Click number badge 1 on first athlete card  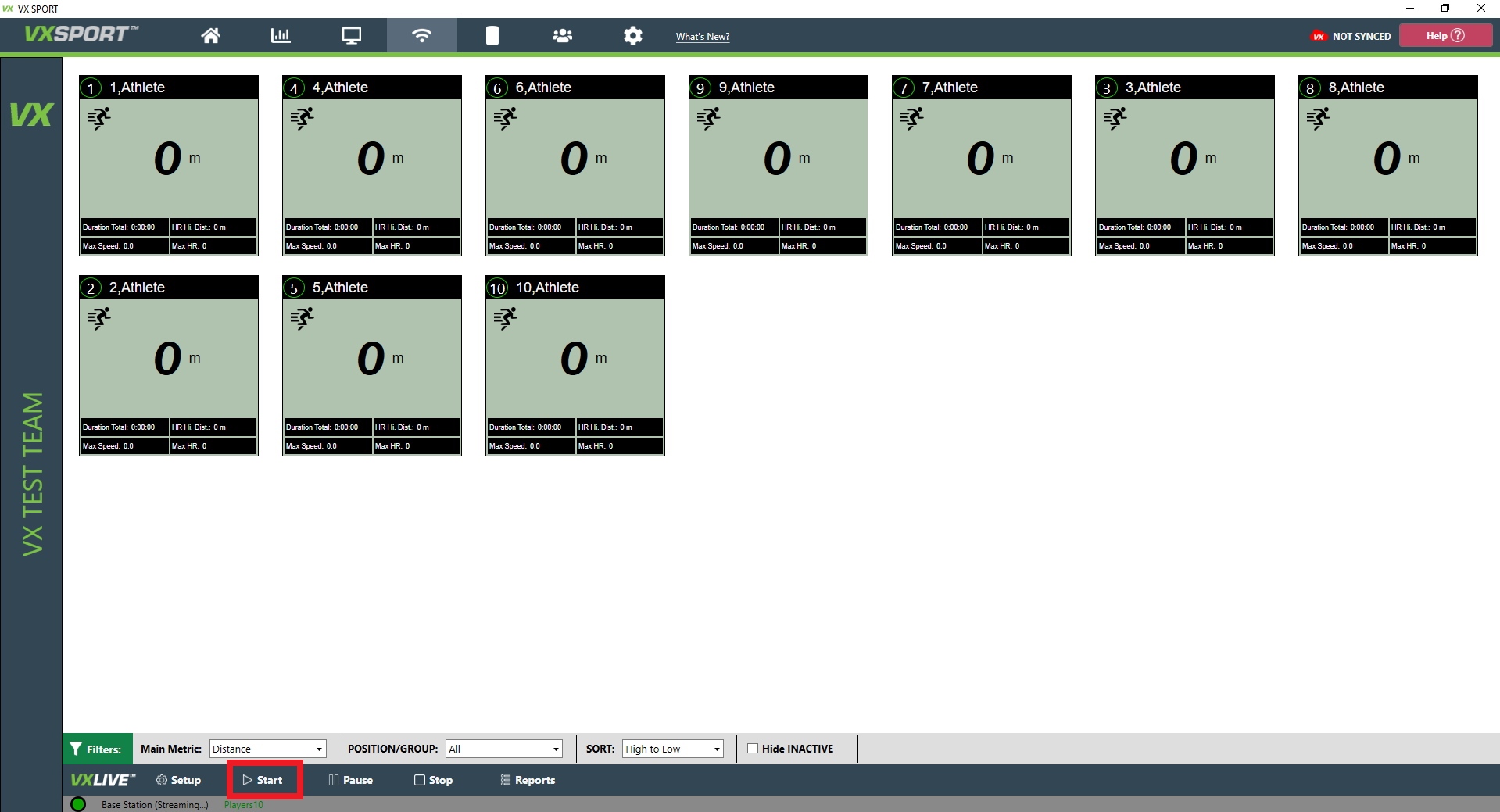pyautogui.click(x=91, y=88)
